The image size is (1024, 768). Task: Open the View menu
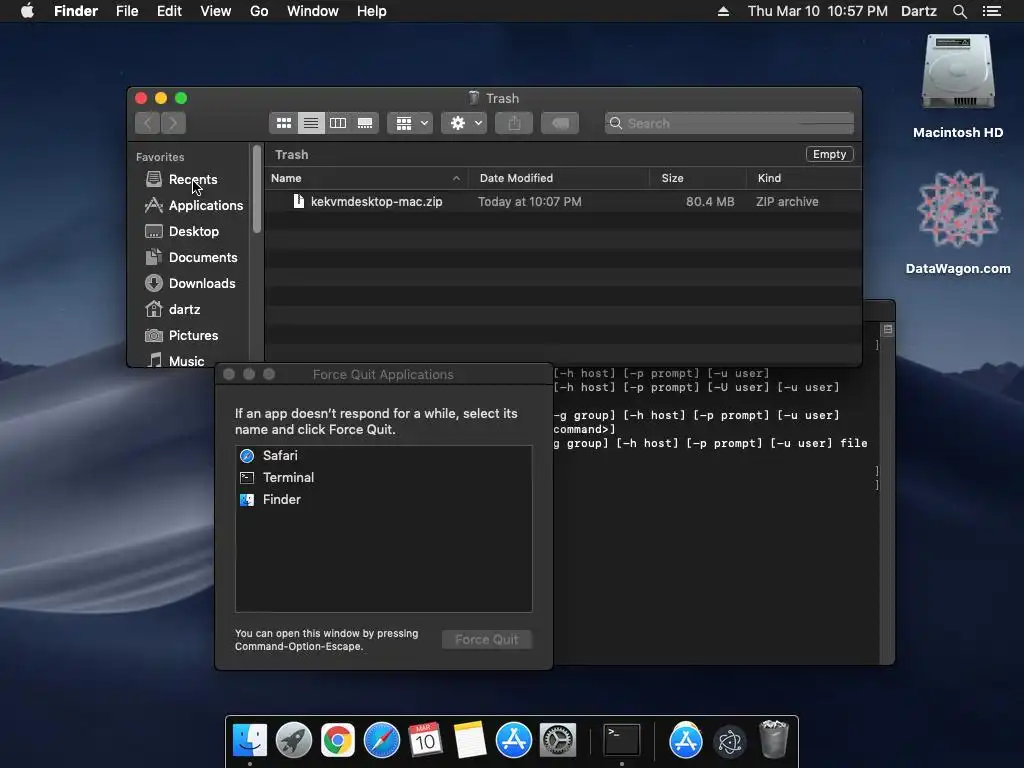point(216,11)
